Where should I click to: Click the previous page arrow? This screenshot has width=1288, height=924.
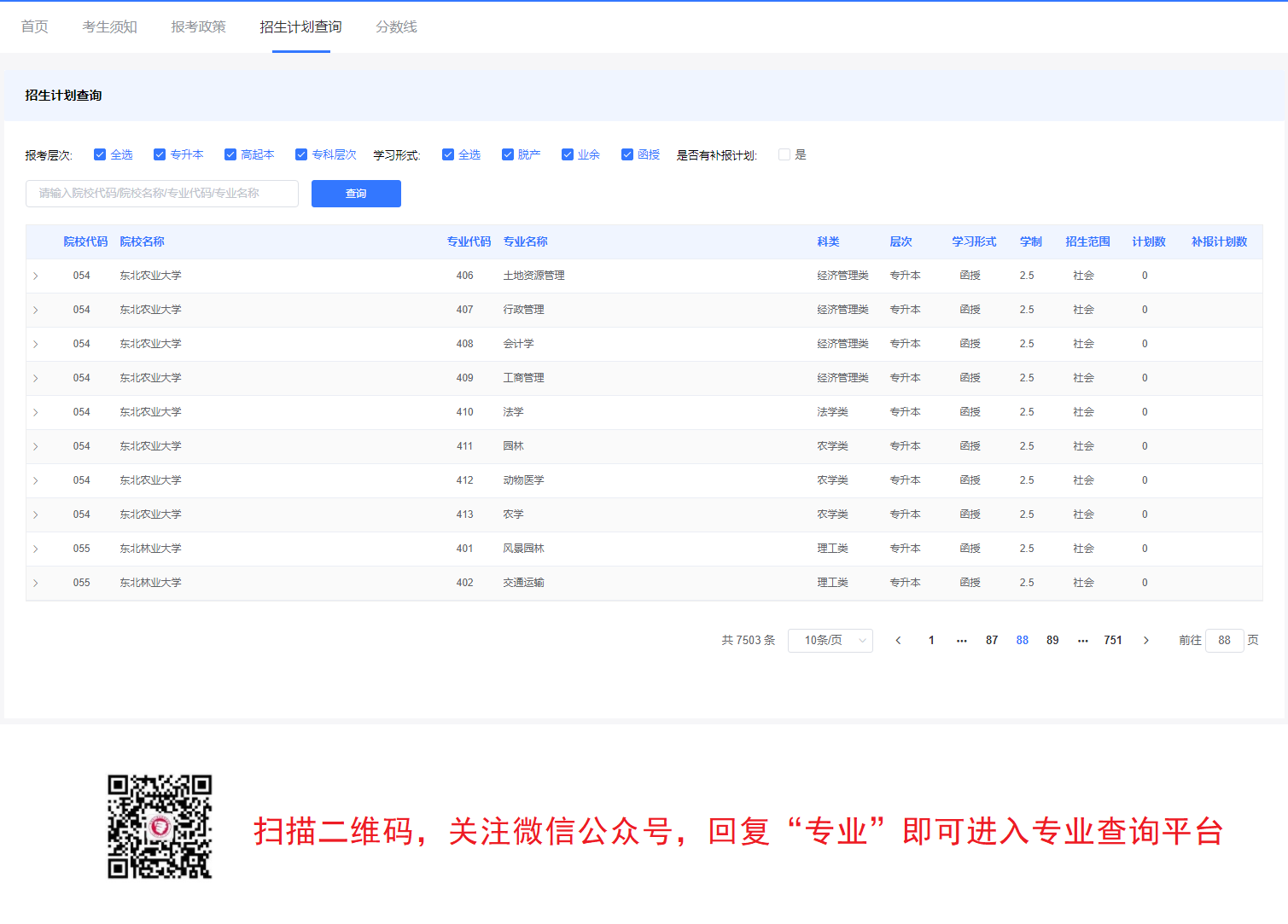tap(898, 640)
